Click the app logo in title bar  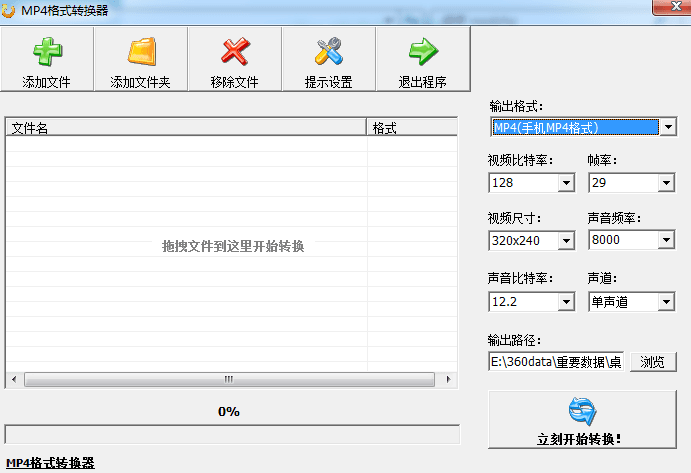coord(8,10)
